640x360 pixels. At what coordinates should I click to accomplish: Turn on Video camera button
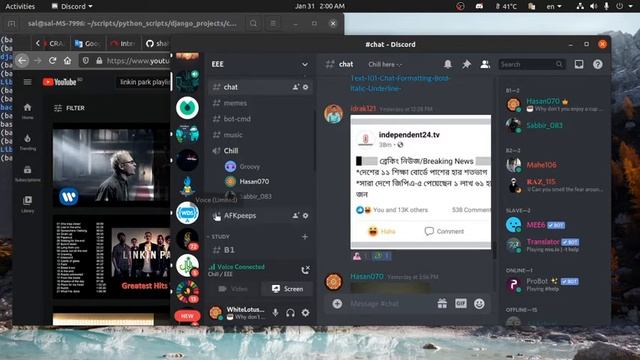(233, 289)
